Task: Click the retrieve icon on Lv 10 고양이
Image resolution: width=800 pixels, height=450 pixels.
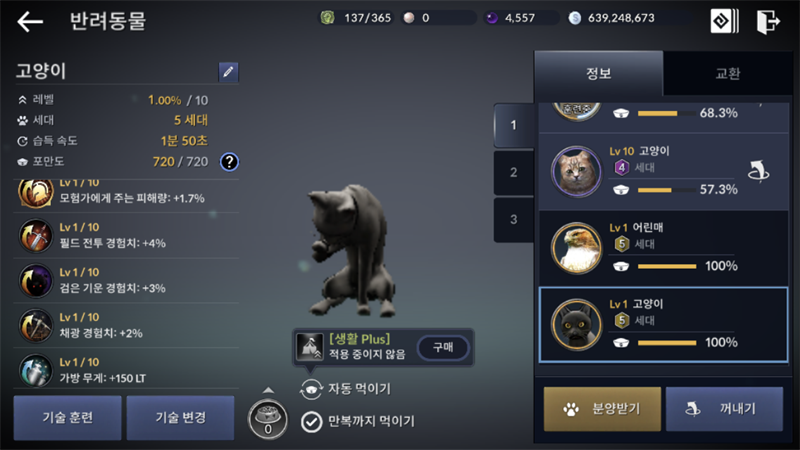Action: tap(759, 171)
